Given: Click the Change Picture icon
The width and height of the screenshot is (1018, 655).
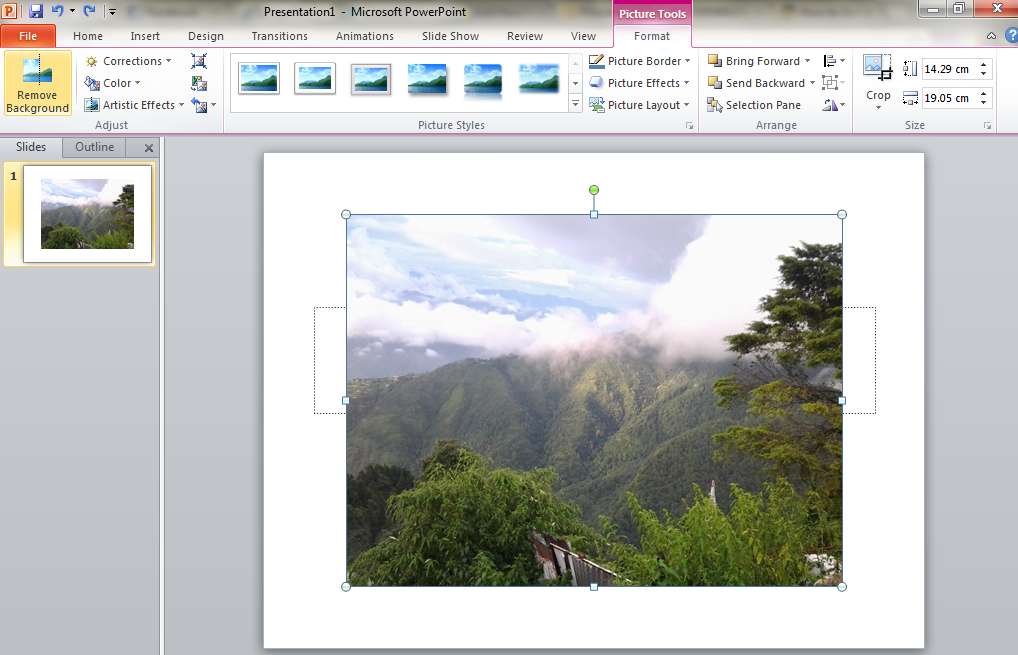Looking at the screenshot, I should (x=199, y=83).
